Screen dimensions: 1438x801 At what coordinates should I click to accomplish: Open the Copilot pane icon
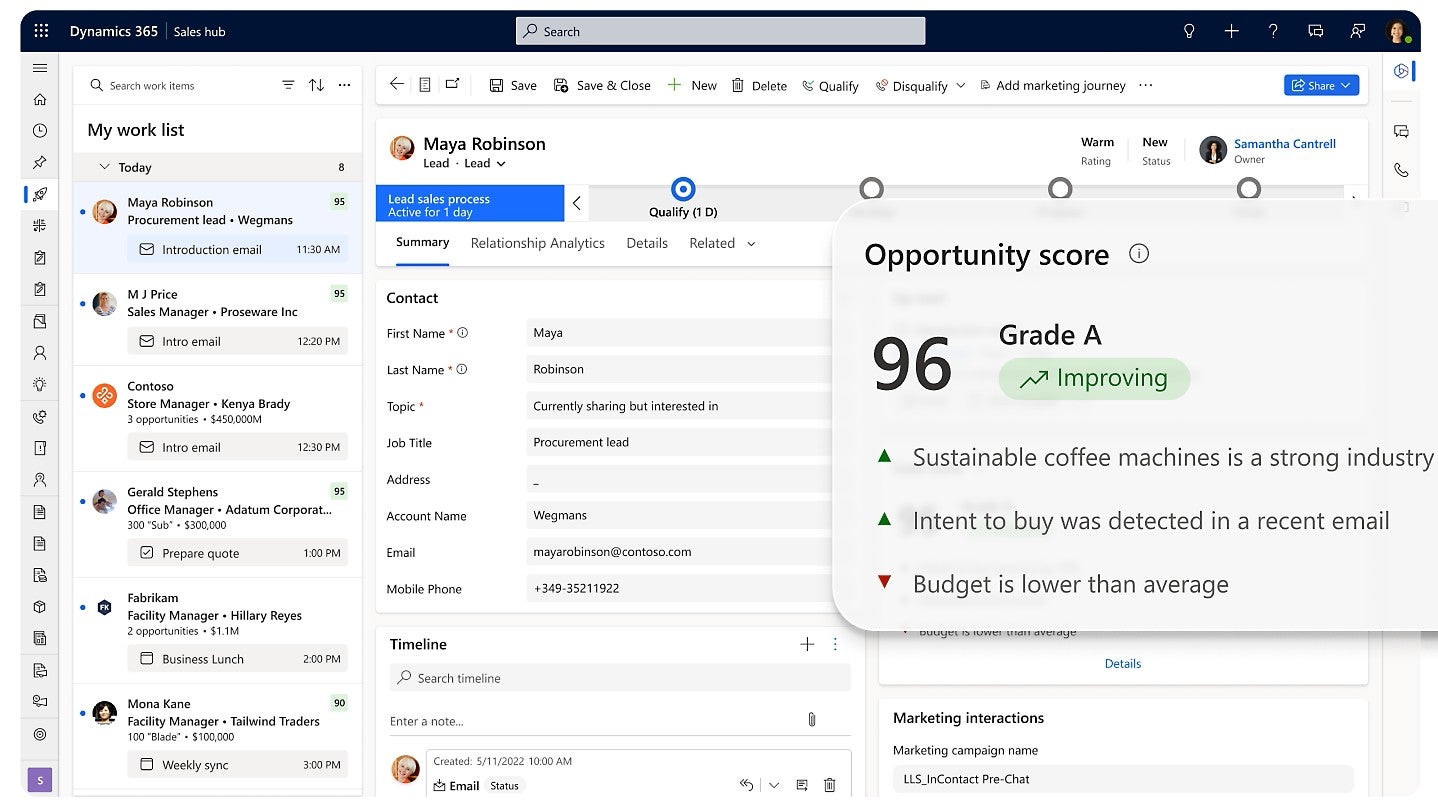(1402, 71)
